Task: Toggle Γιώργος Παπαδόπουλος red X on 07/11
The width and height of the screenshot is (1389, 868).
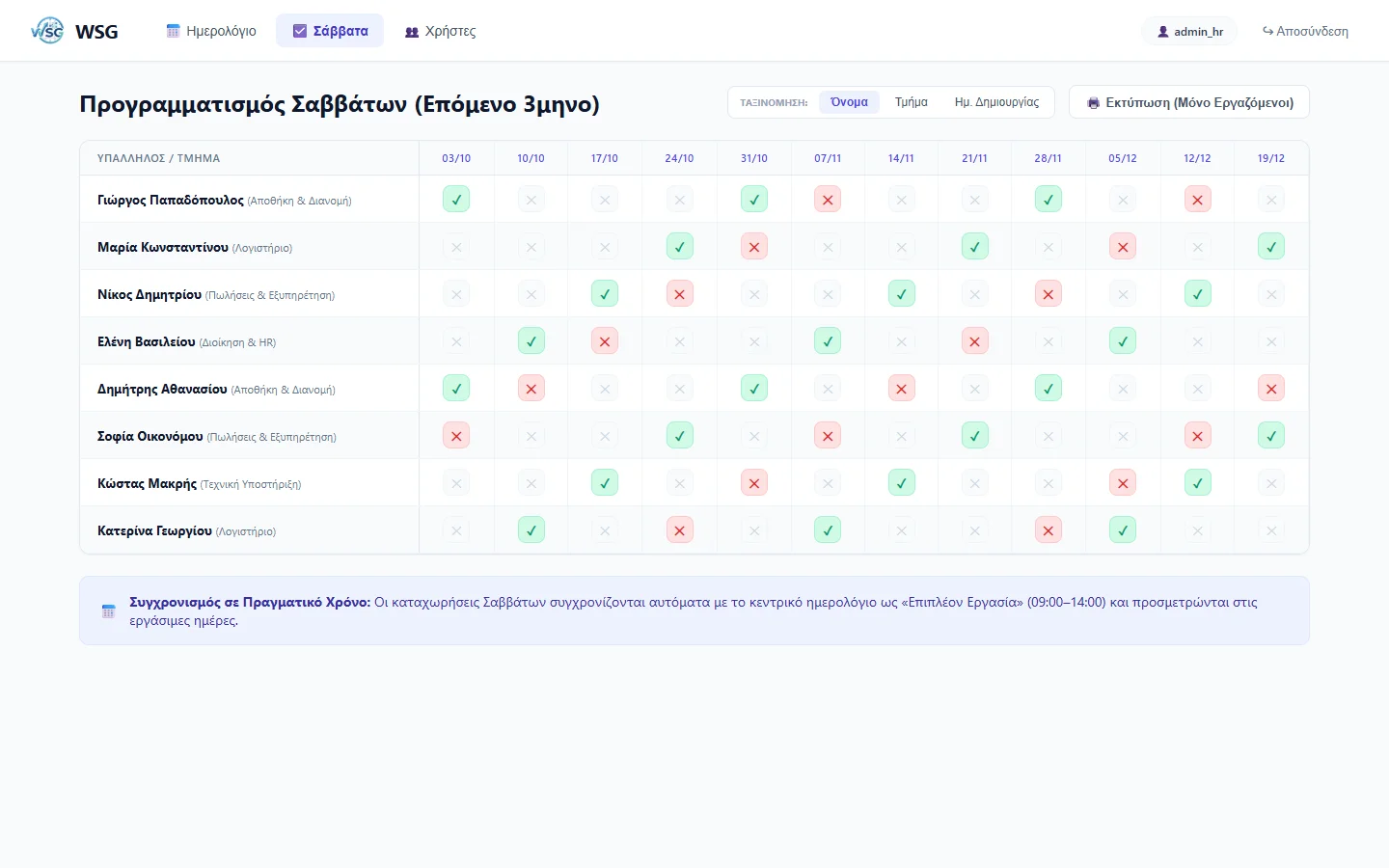Action: tap(828, 200)
